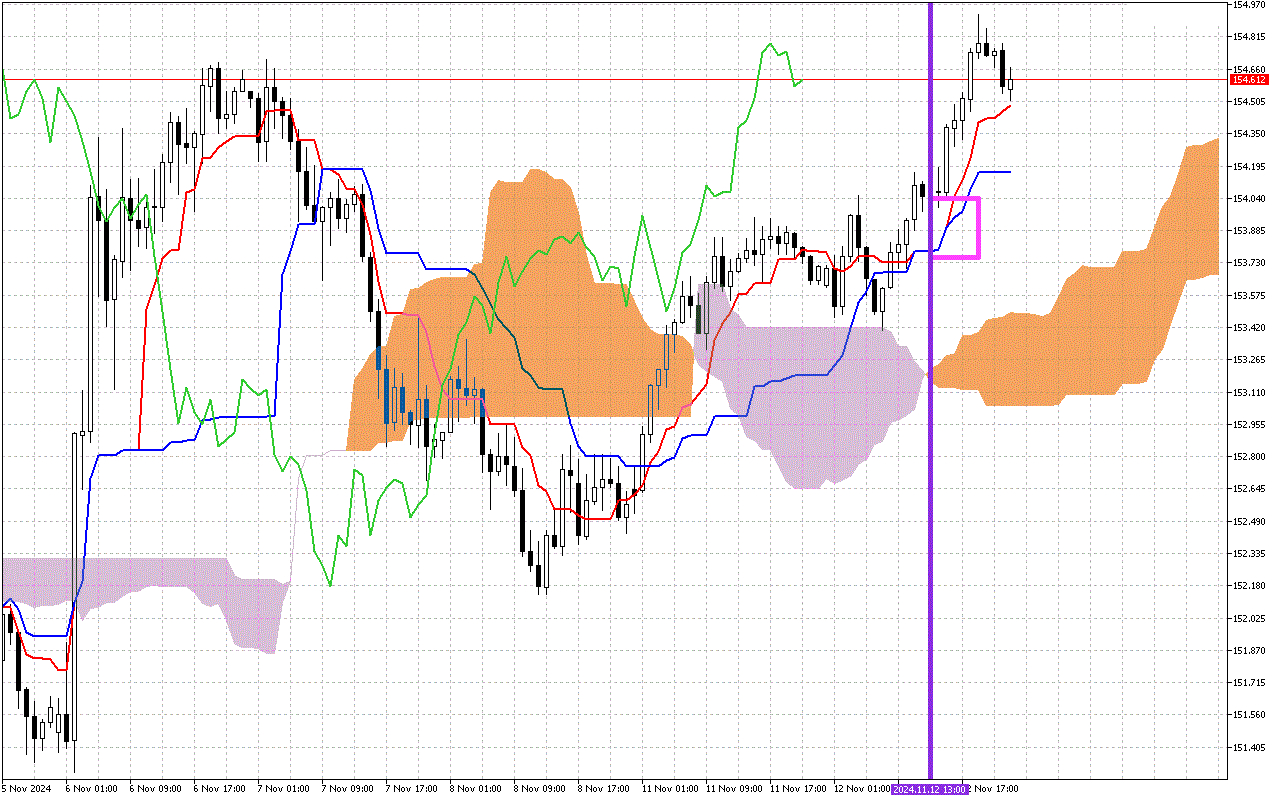
Task: Click the 151.870 price axis label
Action: point(1249,651)
